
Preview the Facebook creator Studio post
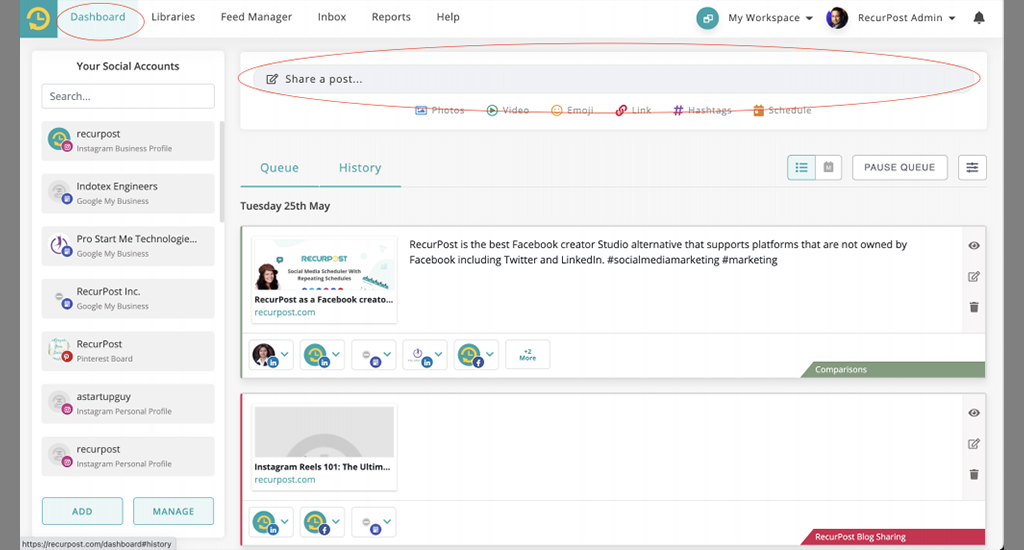974,246
